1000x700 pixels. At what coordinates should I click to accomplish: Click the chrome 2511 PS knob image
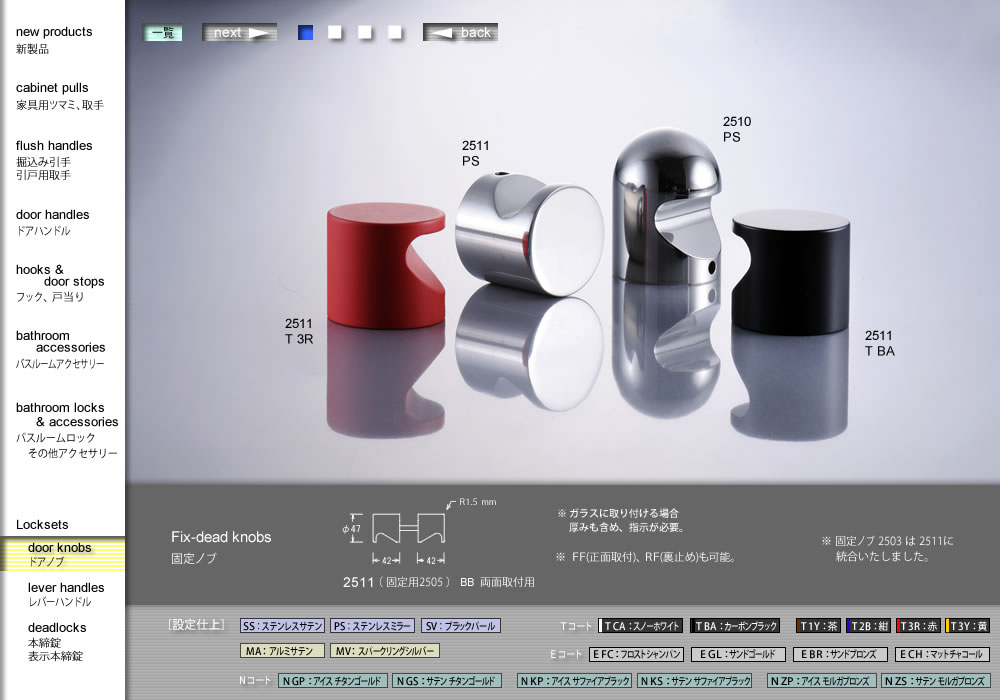click(x=529, y=233)
